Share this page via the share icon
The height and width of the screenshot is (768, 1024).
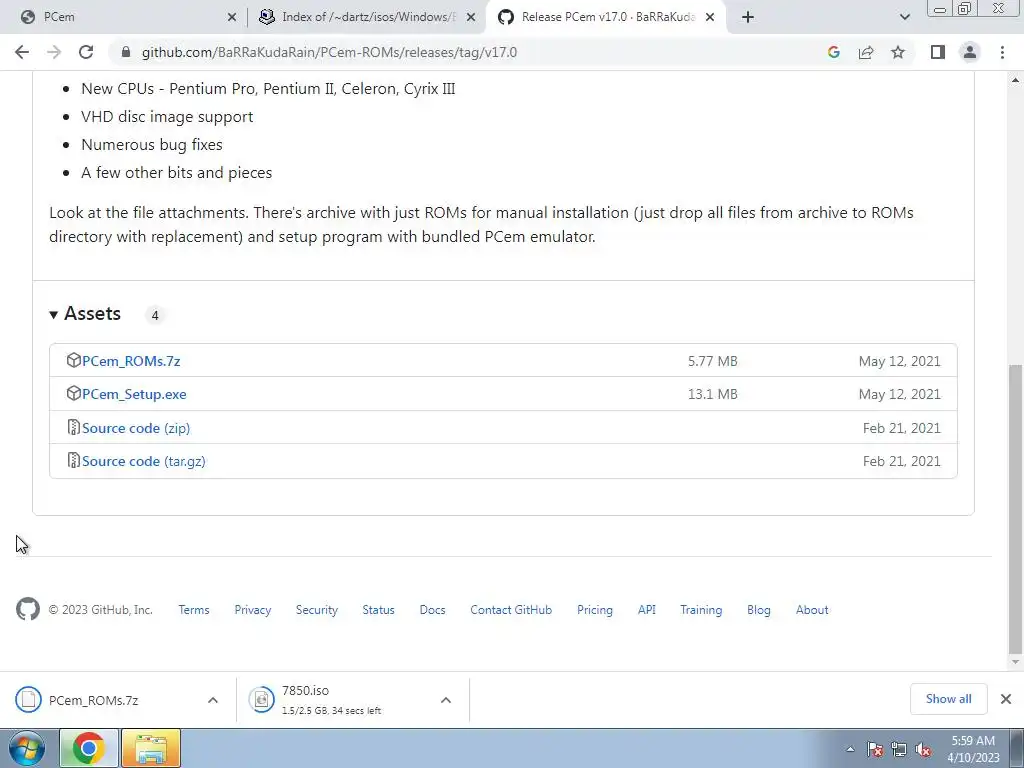[866, 52]
